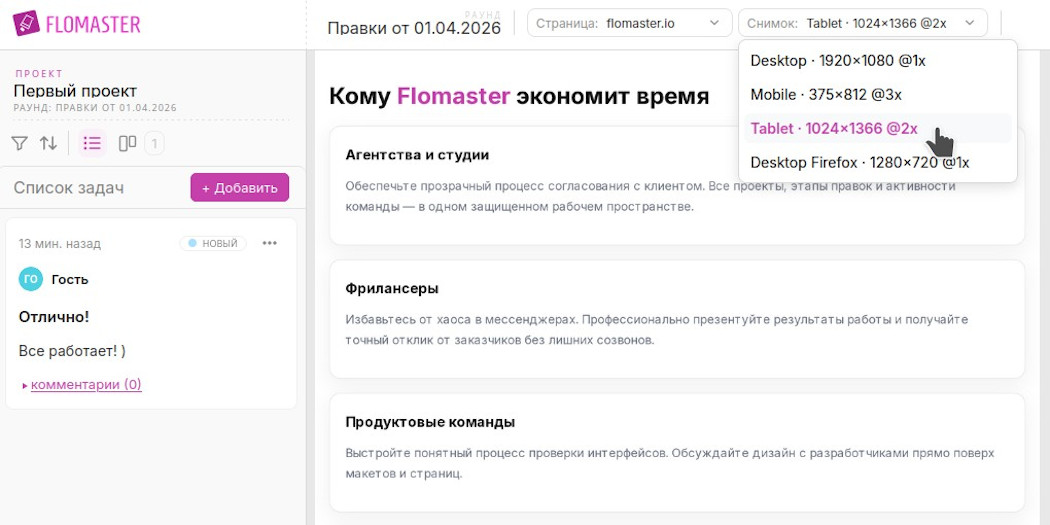The image size is (1050, 525).
Task: Click the Flomaster logo
Action: (76, 24)
